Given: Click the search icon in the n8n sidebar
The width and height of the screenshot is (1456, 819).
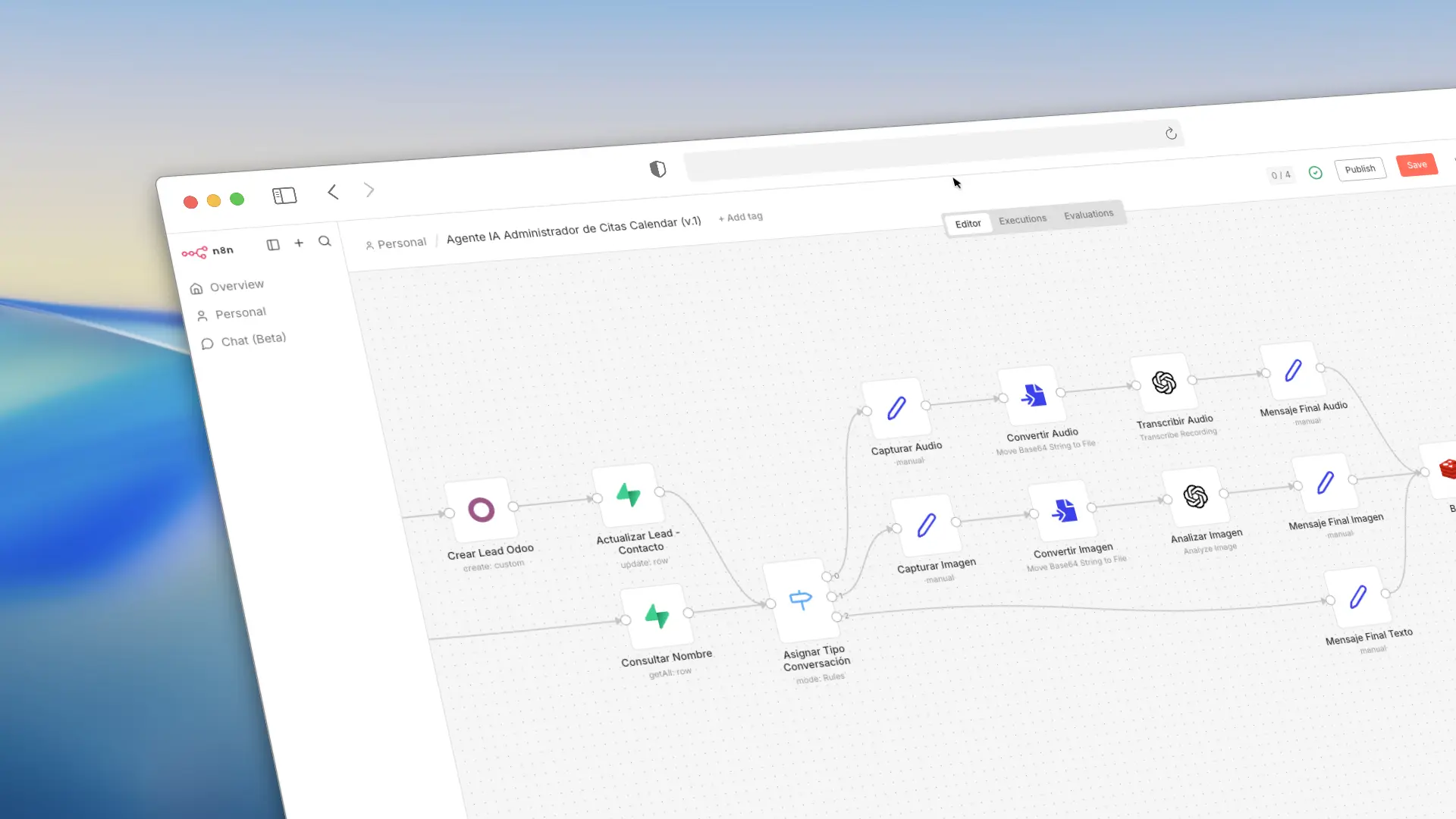Looking at the screenshot, I should pyautogui.click(x=325, y=241).
